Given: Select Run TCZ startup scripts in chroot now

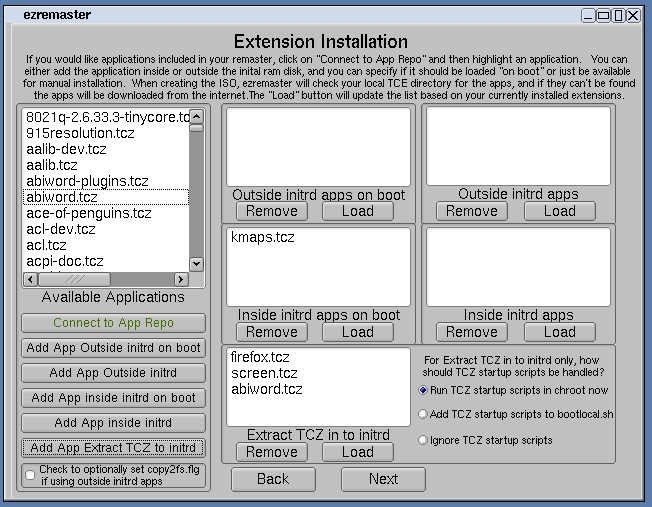Looking at the screenshot, I should 424,390.
